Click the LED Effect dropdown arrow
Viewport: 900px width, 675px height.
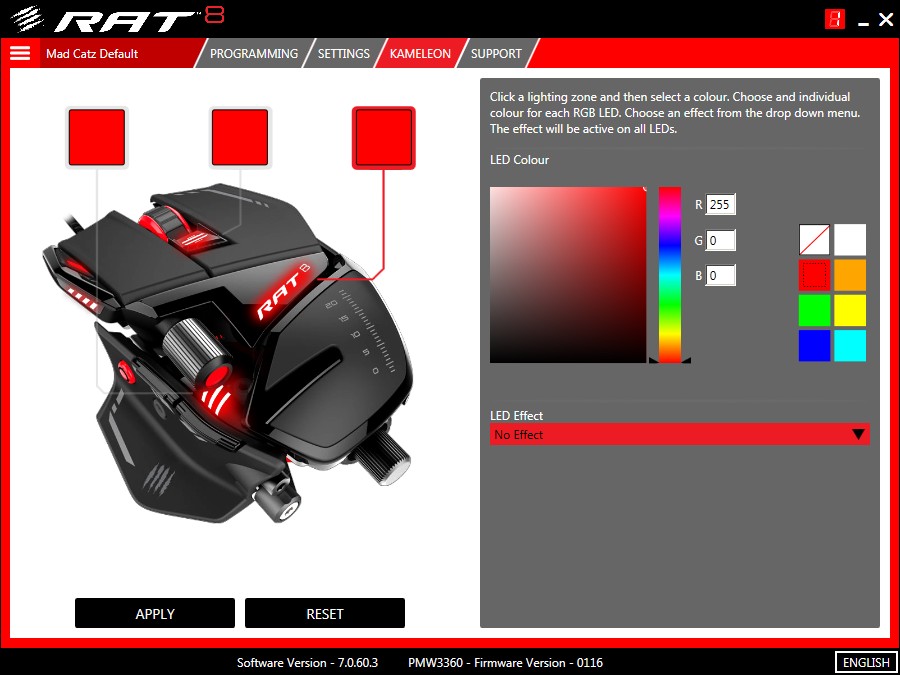click(858, 434)
